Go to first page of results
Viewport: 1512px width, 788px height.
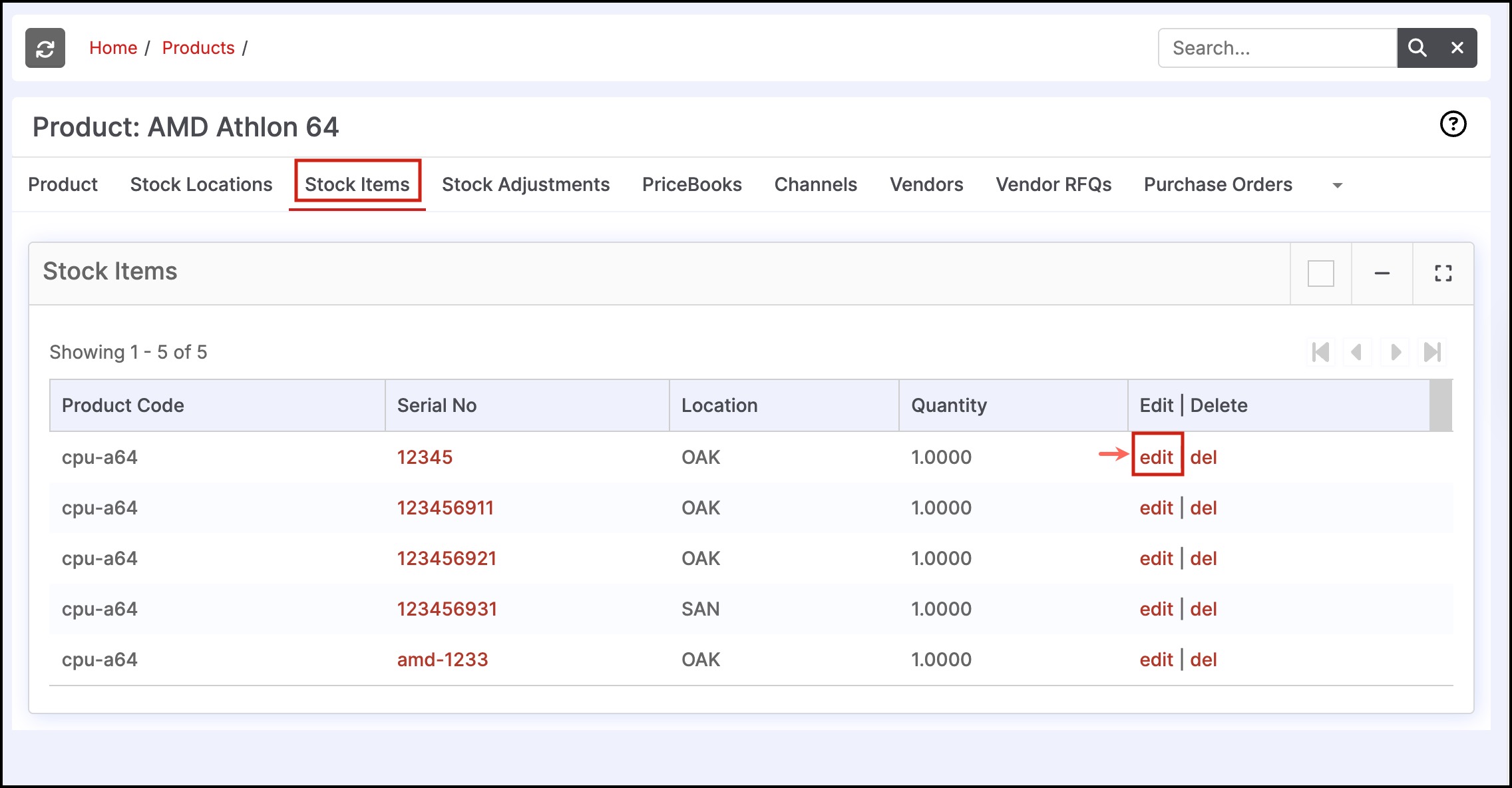(1320, 351)
